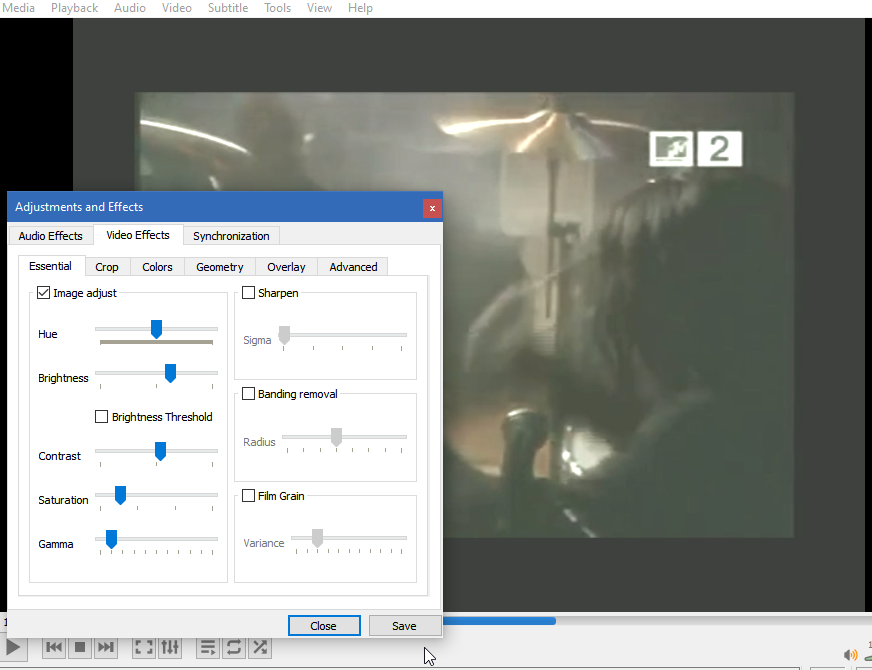Open the Colors sub-tab

(x=157, y=267)
